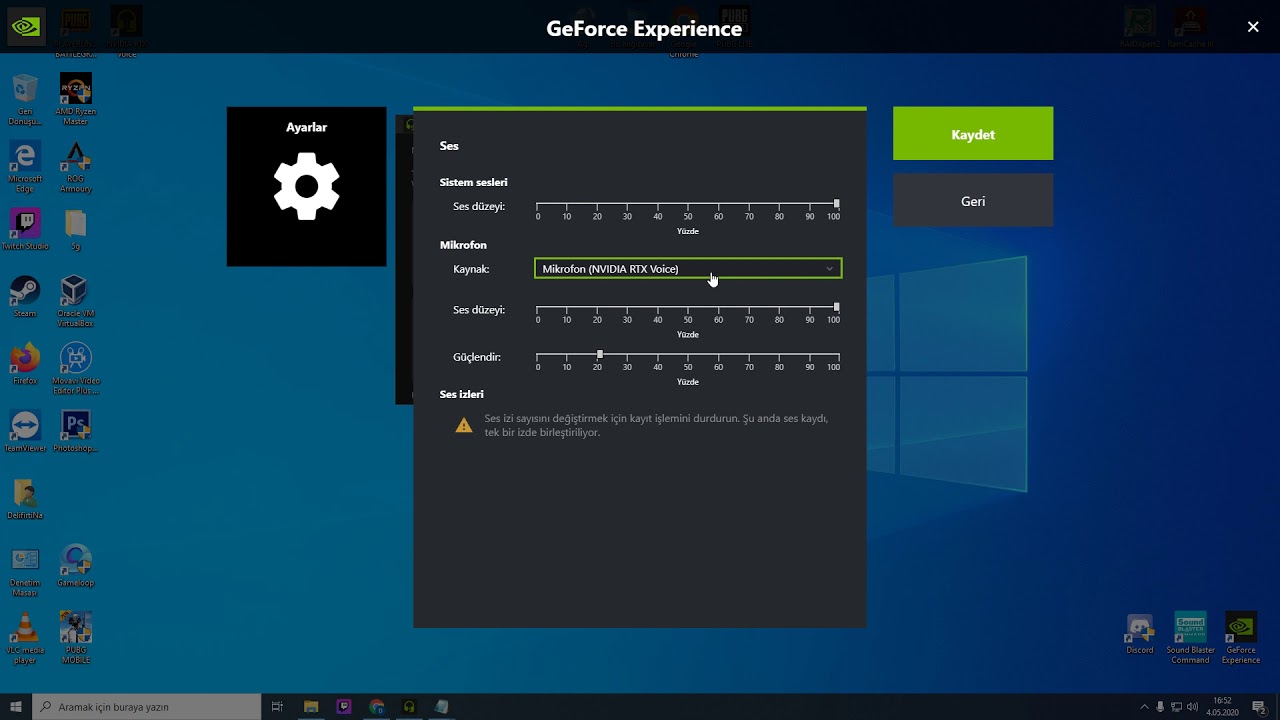Open TeamViewer desktop shortcut

tap(25, 431)
